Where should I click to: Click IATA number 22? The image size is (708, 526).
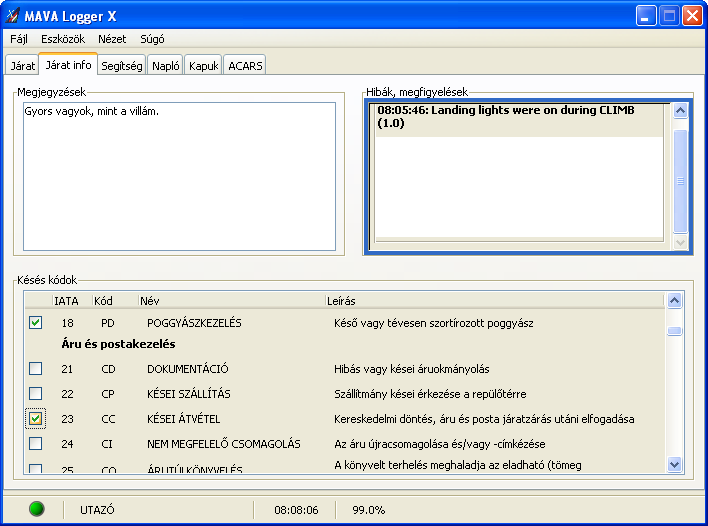(68, 394)
